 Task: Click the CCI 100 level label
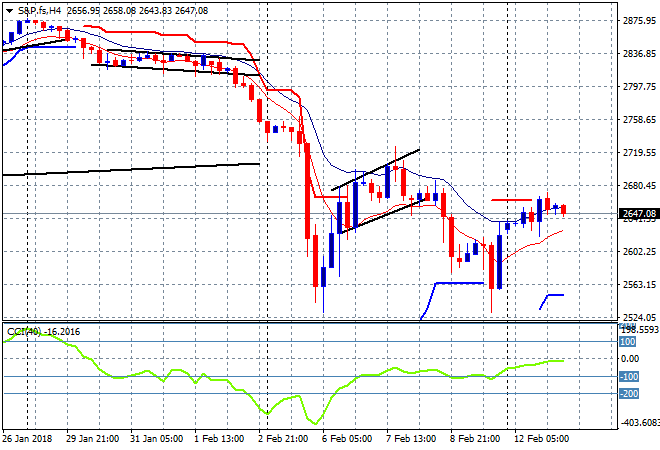pos(627,341)
